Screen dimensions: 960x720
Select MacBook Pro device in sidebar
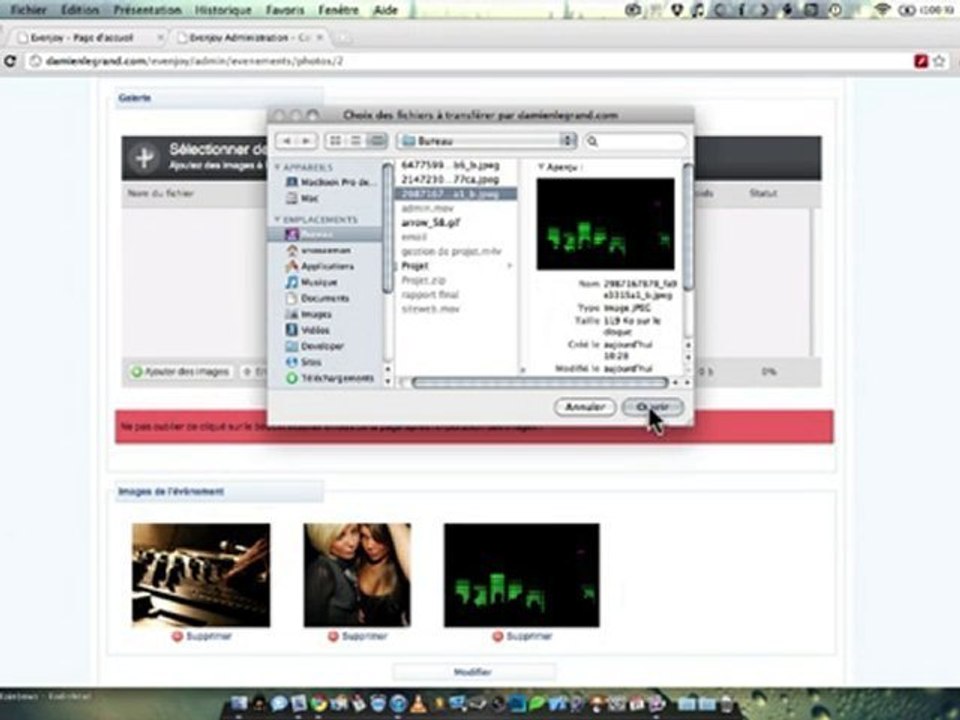pos(331,182)
